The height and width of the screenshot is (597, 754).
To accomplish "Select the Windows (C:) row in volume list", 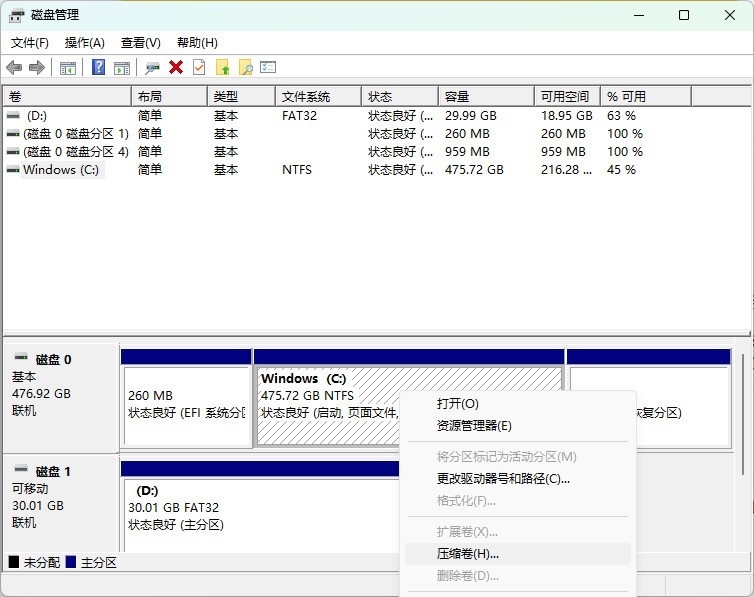I will coord(60,170).
